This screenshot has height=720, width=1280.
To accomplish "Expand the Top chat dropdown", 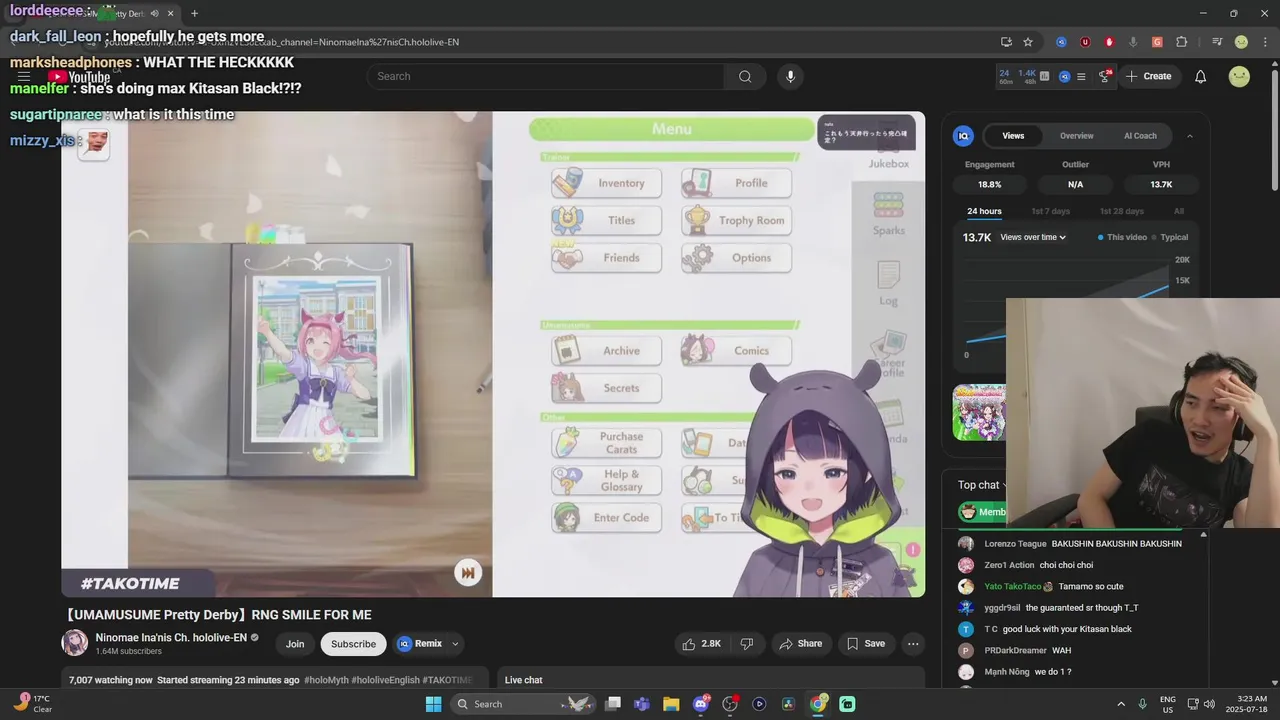I will [x=982, y=485].
